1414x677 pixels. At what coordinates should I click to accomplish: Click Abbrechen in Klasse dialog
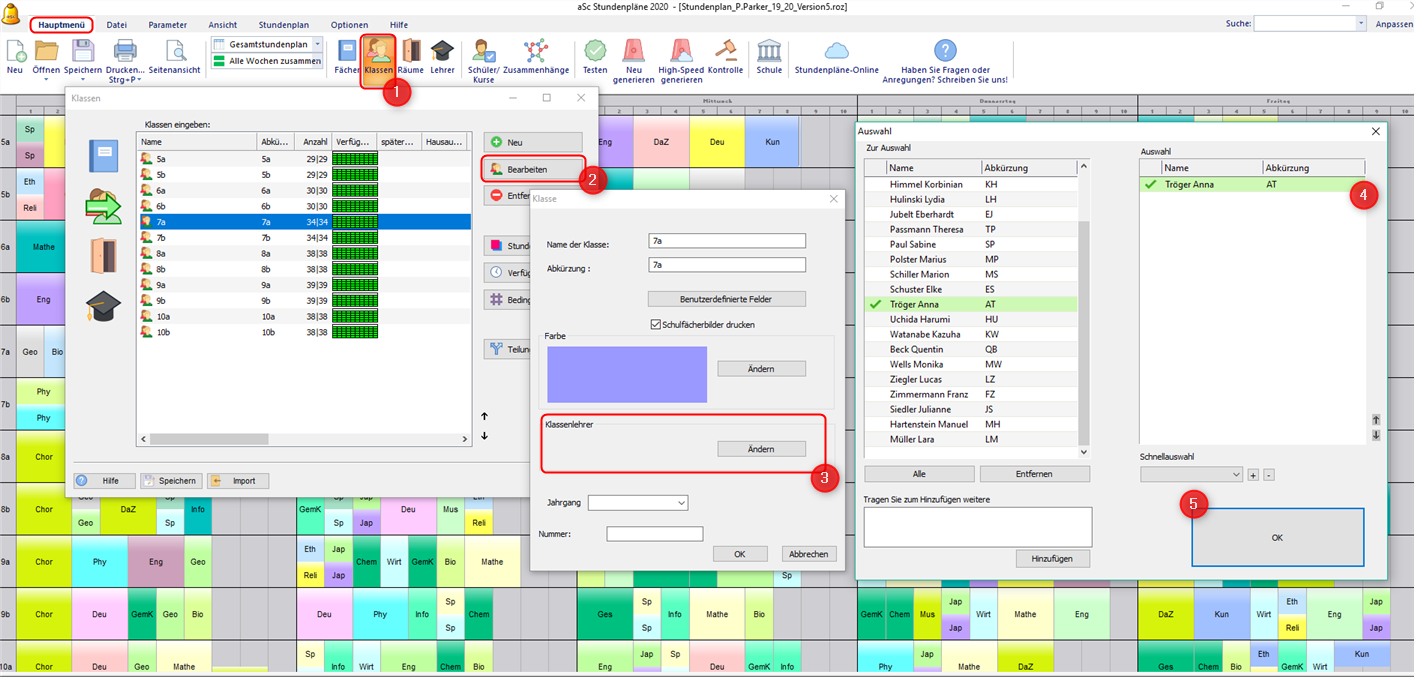click(808, 554)
